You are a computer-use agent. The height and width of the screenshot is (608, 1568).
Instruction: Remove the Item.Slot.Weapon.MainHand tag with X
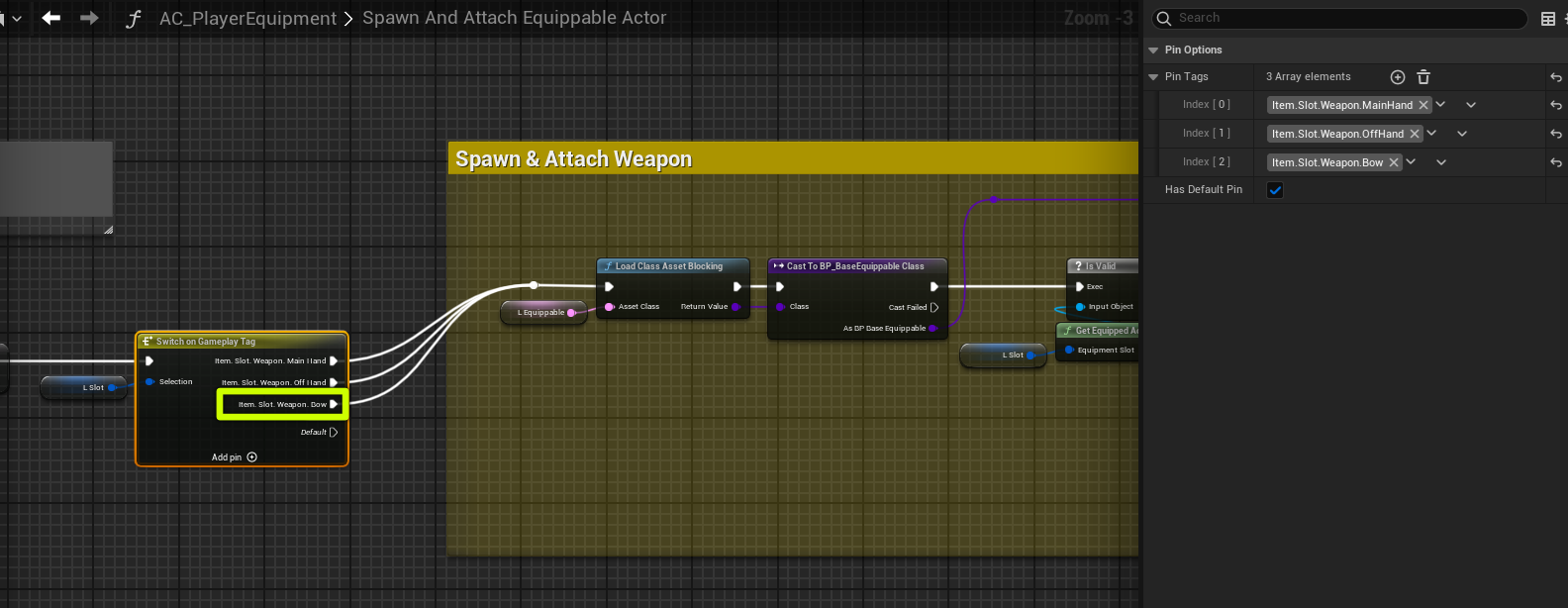1423,105
